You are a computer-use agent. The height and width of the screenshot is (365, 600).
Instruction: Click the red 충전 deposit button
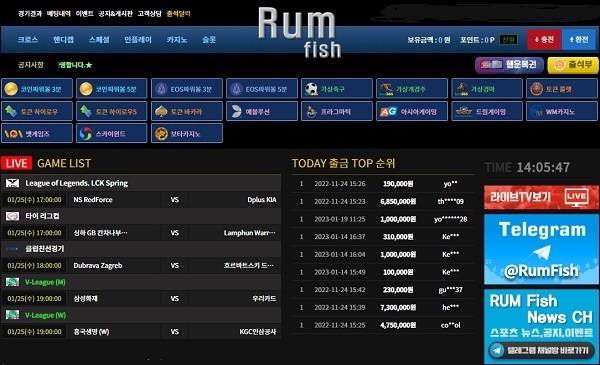coord(544,39)
